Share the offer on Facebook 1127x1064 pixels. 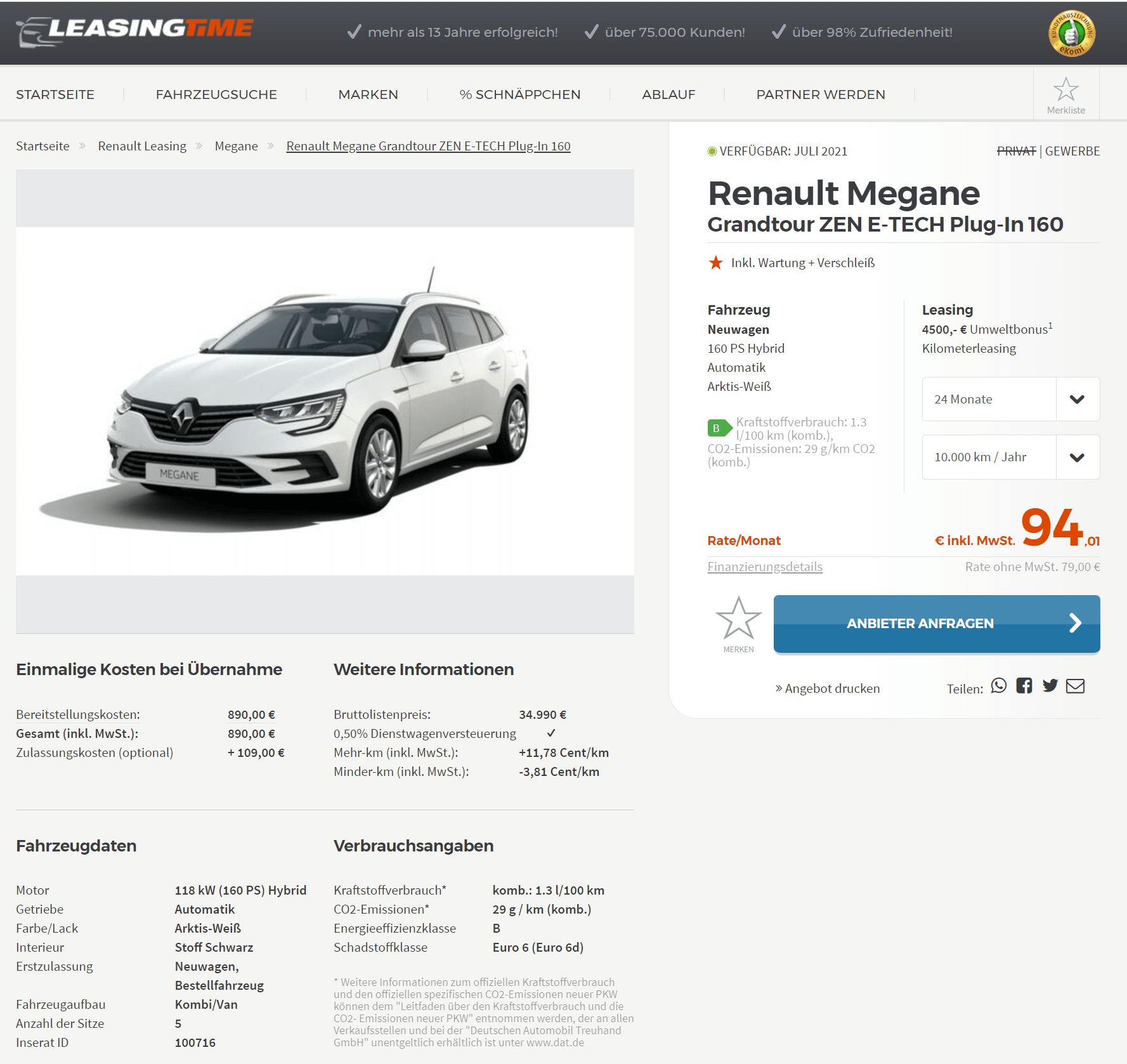(x=1024, y=686)
